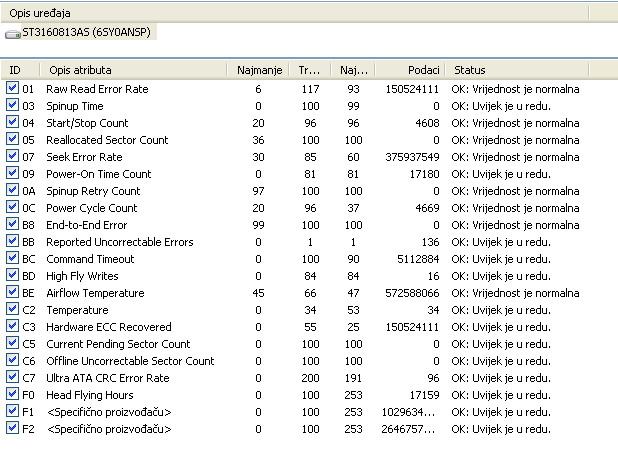Uncheck the Ultra ATA CRC Error Rate checkbox

(12, 378)
